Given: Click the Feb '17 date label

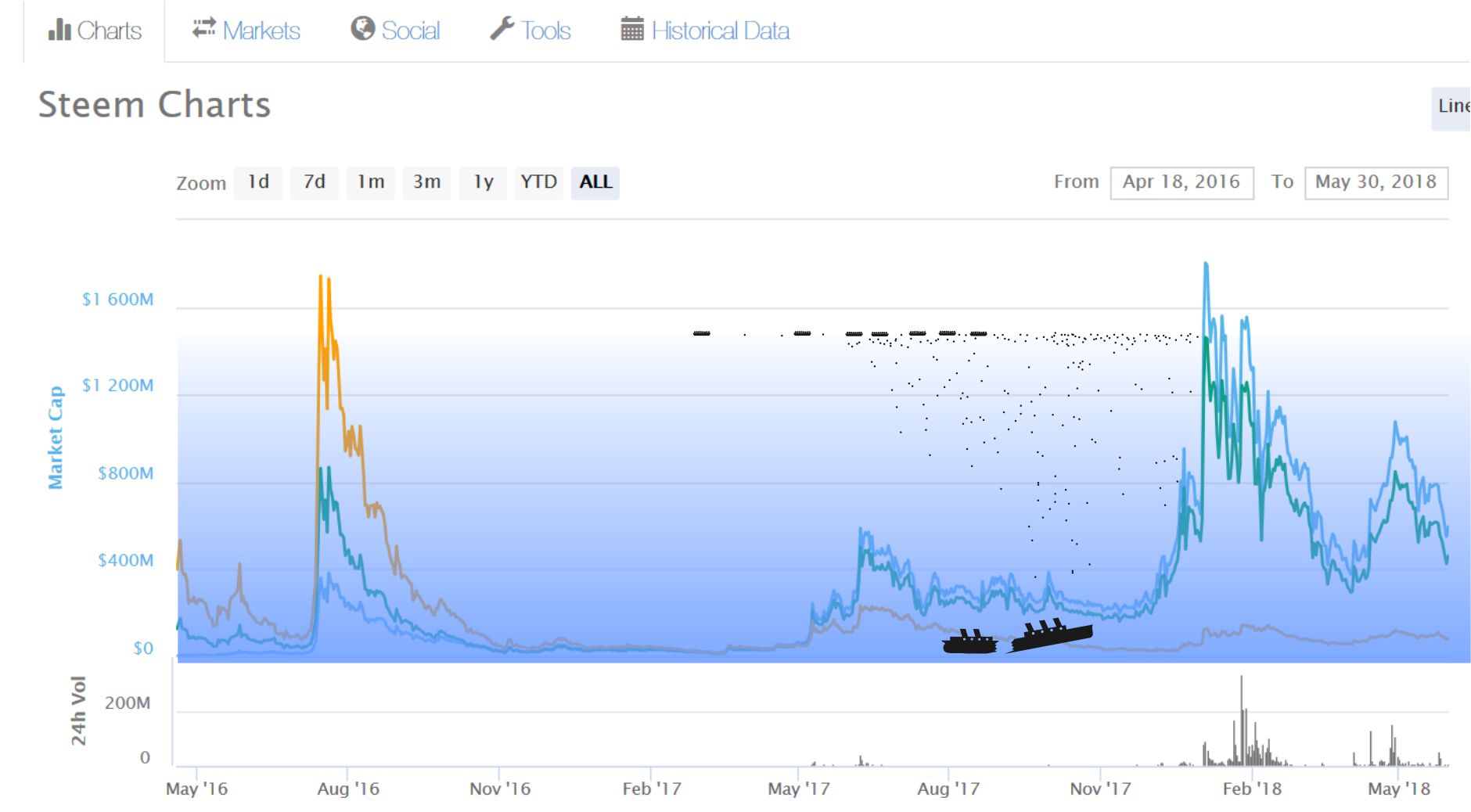Looking at the screenshot, I should (x=652, y=789).
